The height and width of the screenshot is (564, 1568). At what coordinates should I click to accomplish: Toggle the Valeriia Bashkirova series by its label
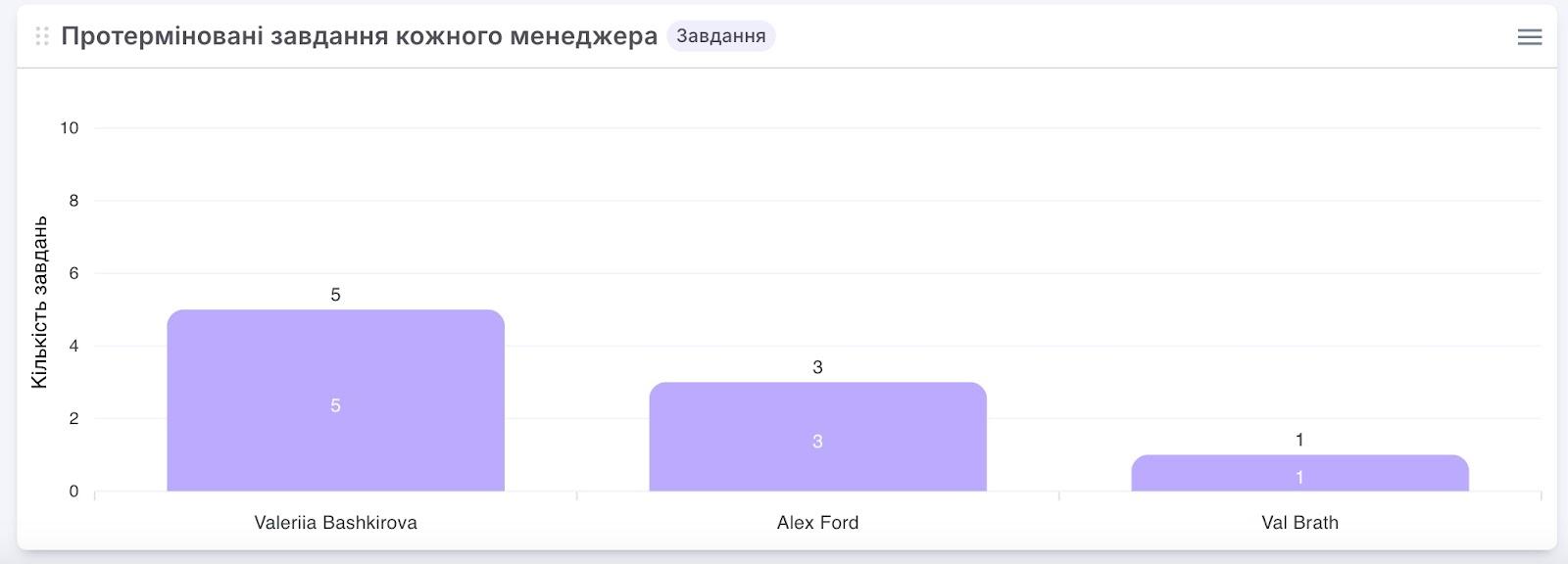[x=335, y=522]
